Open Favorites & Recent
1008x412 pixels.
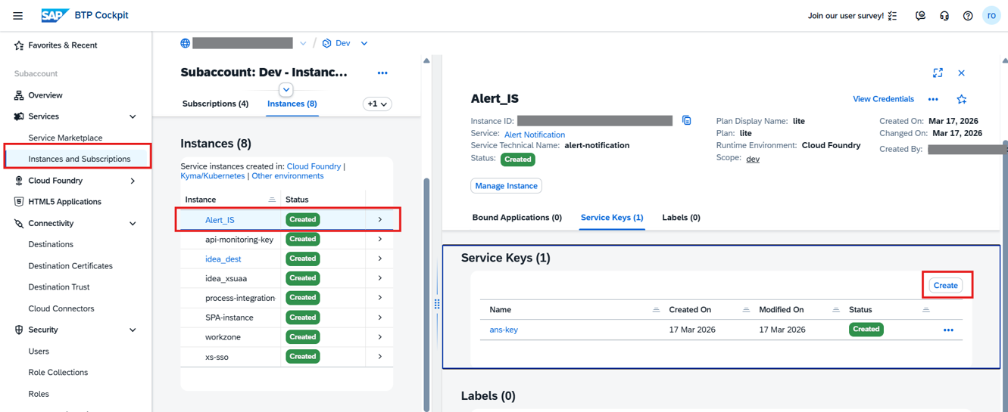62,46
